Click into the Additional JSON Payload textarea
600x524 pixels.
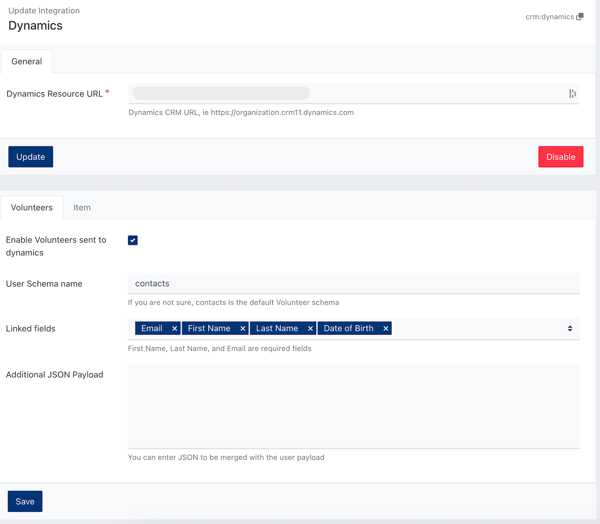(x=354, y=406)
